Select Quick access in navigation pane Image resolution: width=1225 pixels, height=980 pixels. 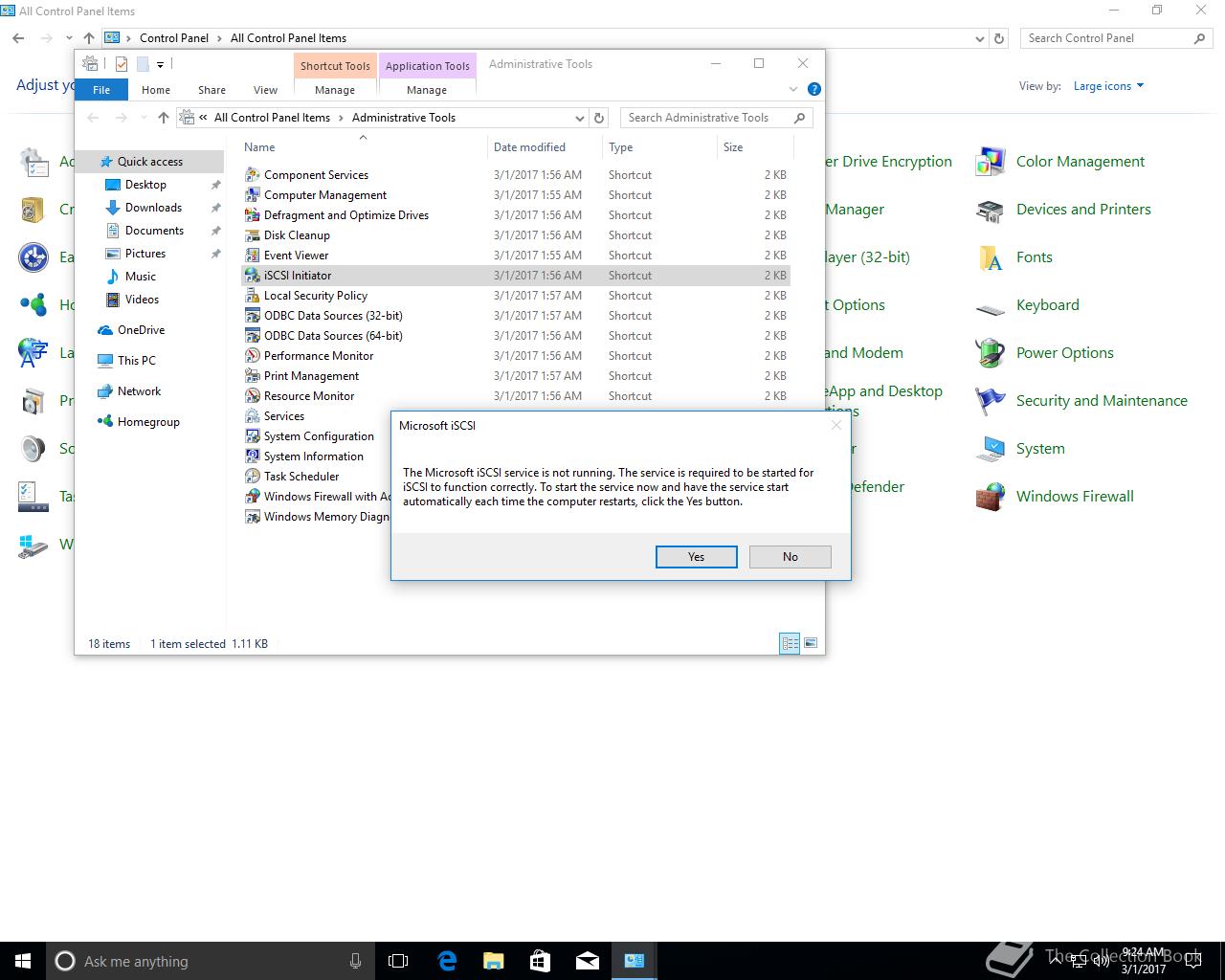tap(149, 162)
